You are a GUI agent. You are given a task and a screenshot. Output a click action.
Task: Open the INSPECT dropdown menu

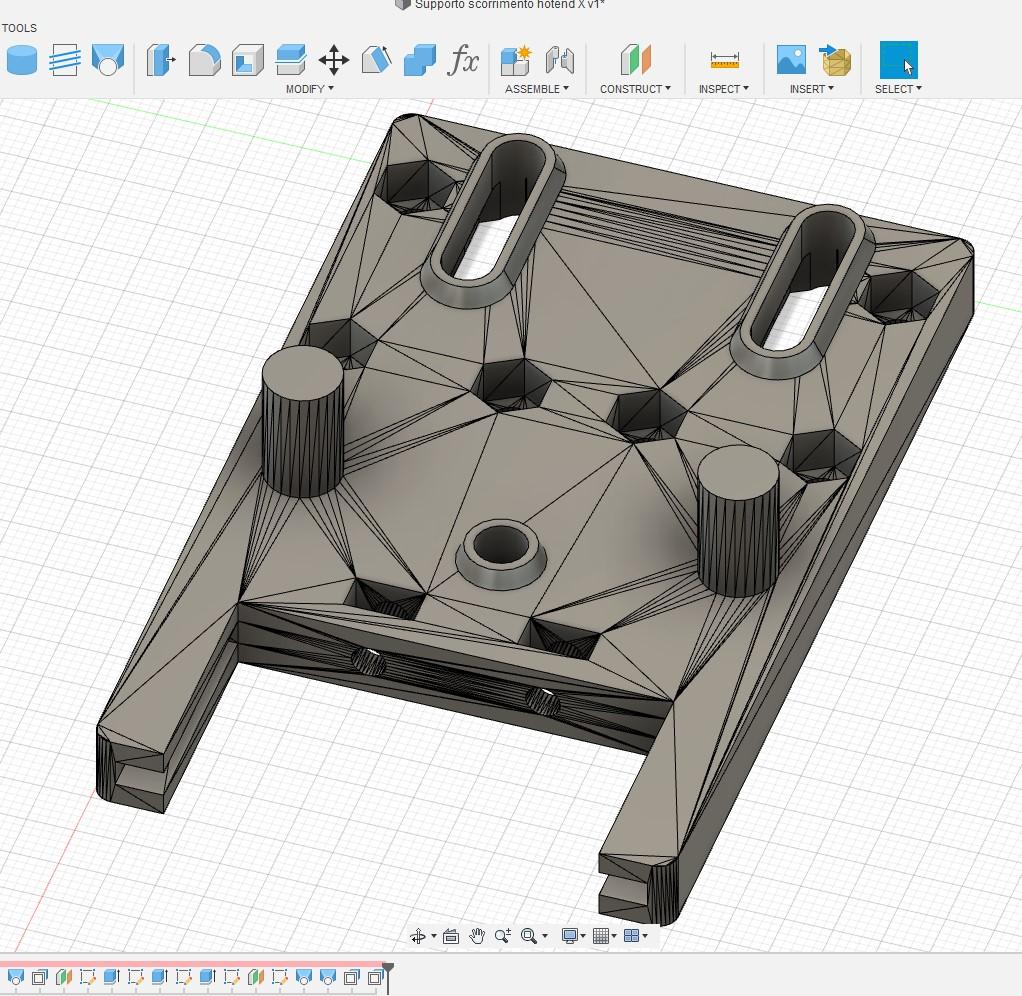coord(724,89)
